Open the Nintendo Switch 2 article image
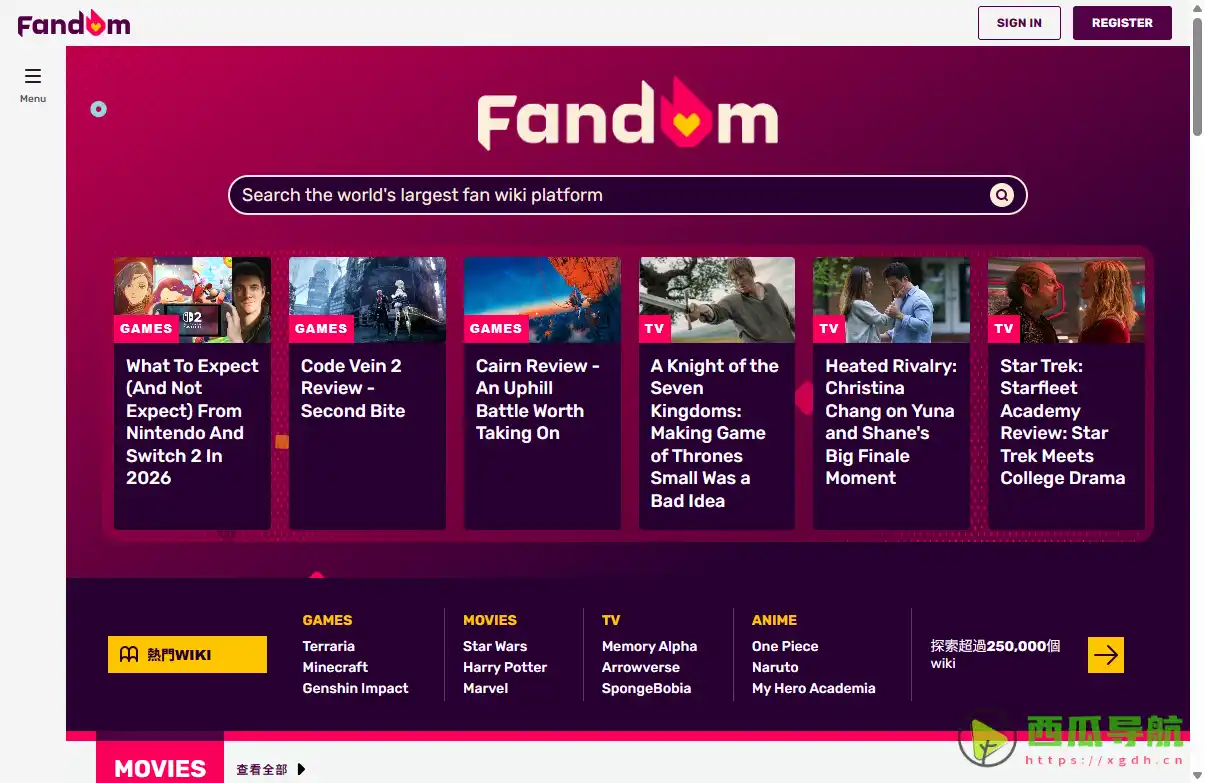This screenshot has width=1205, height=783. pos(192,299)
